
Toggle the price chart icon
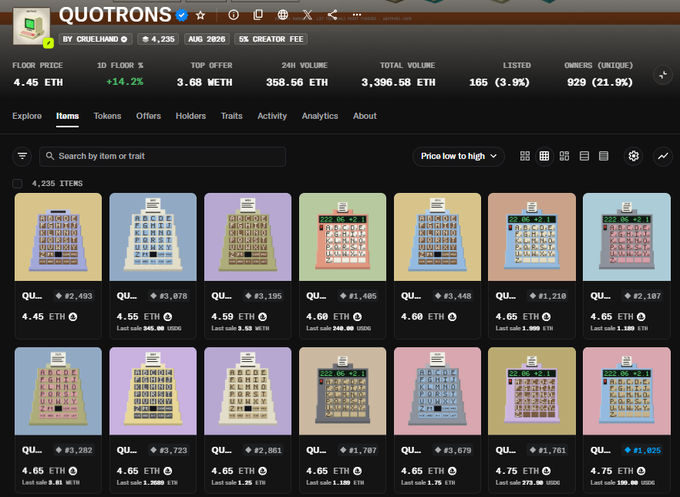663,156
